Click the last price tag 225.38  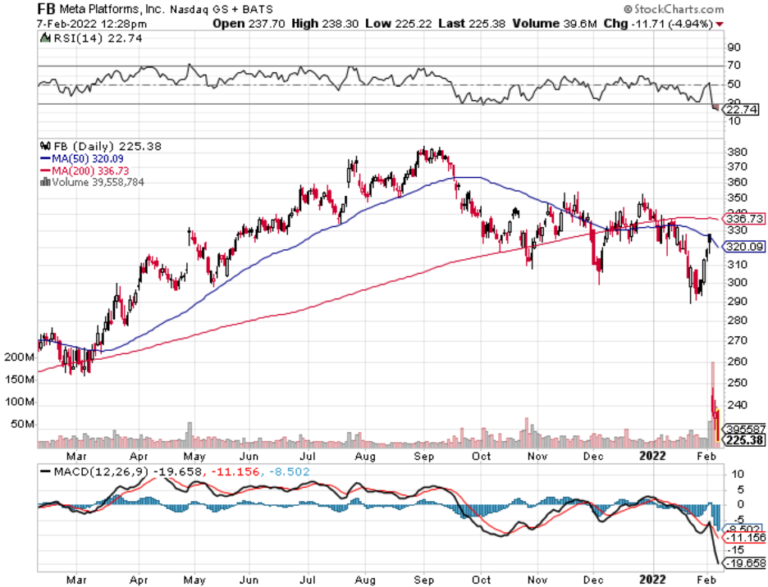744,440
